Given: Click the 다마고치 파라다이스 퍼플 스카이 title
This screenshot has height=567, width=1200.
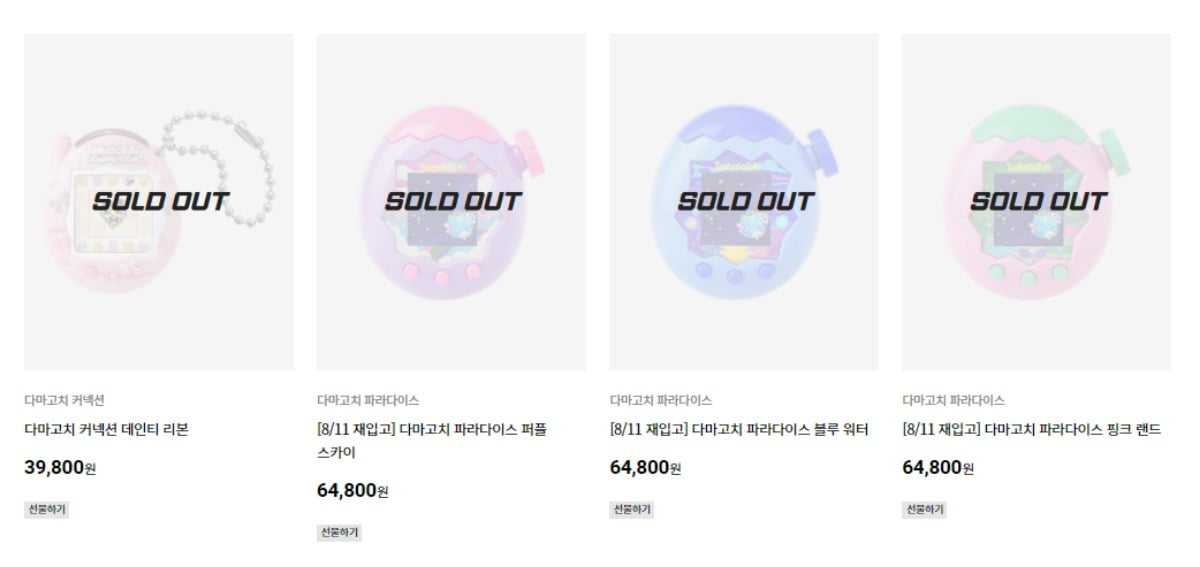Looking at the screenshot, I should 432,440.
